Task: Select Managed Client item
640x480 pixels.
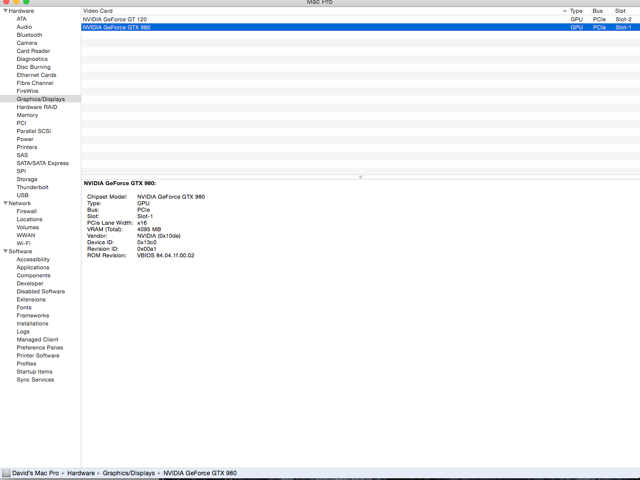Action: [37, 340]
